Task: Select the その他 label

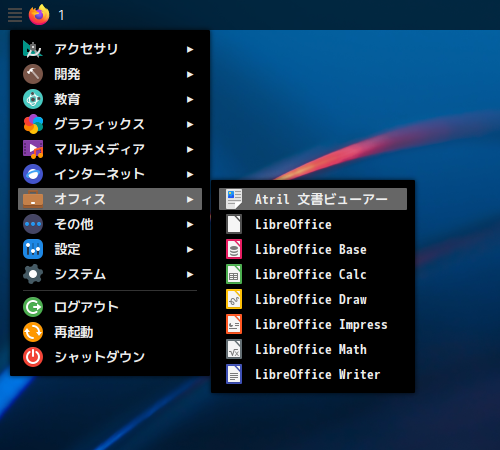Action: (x=74, y=224)
